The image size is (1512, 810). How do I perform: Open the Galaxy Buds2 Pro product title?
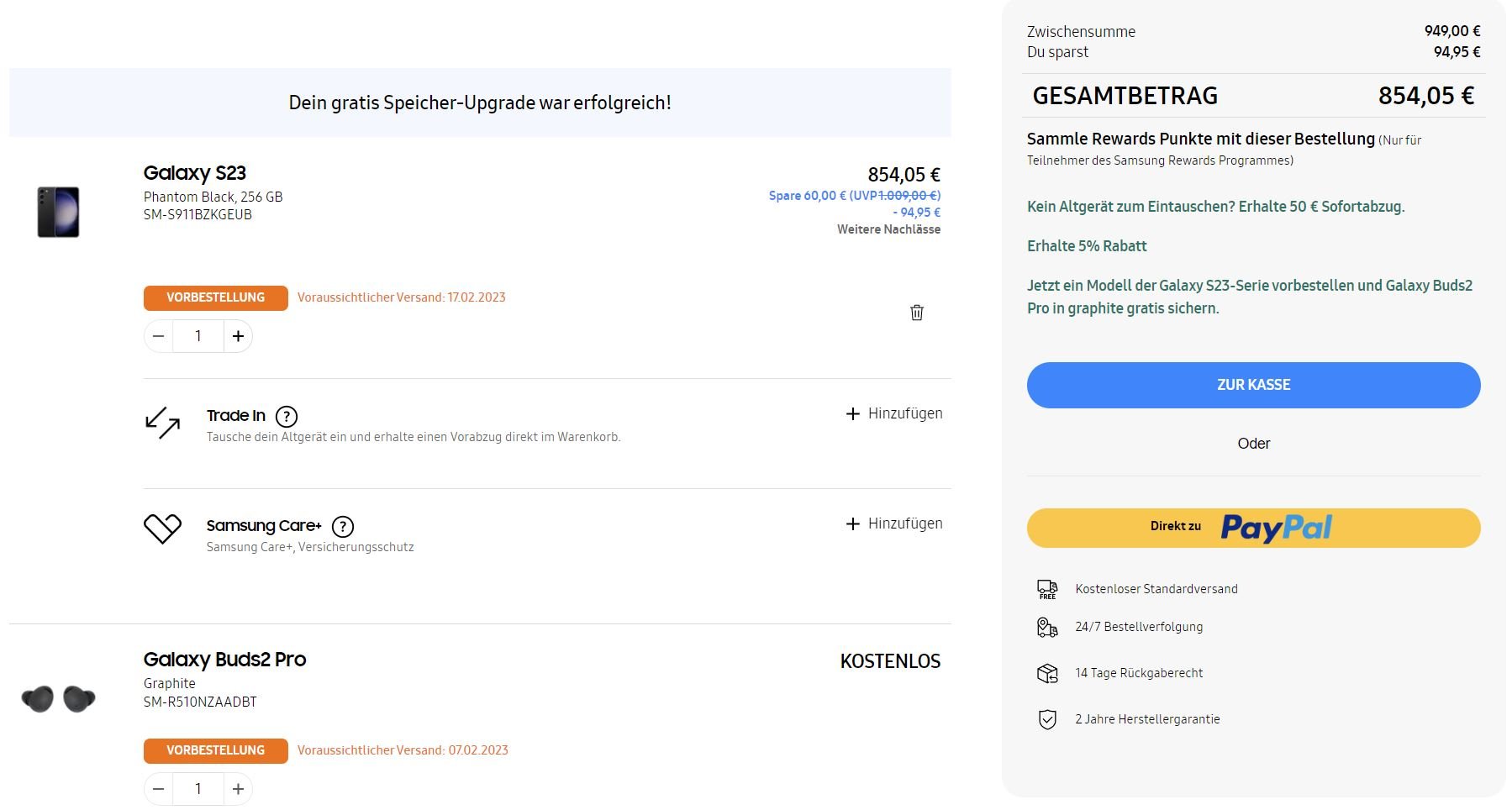224,660
